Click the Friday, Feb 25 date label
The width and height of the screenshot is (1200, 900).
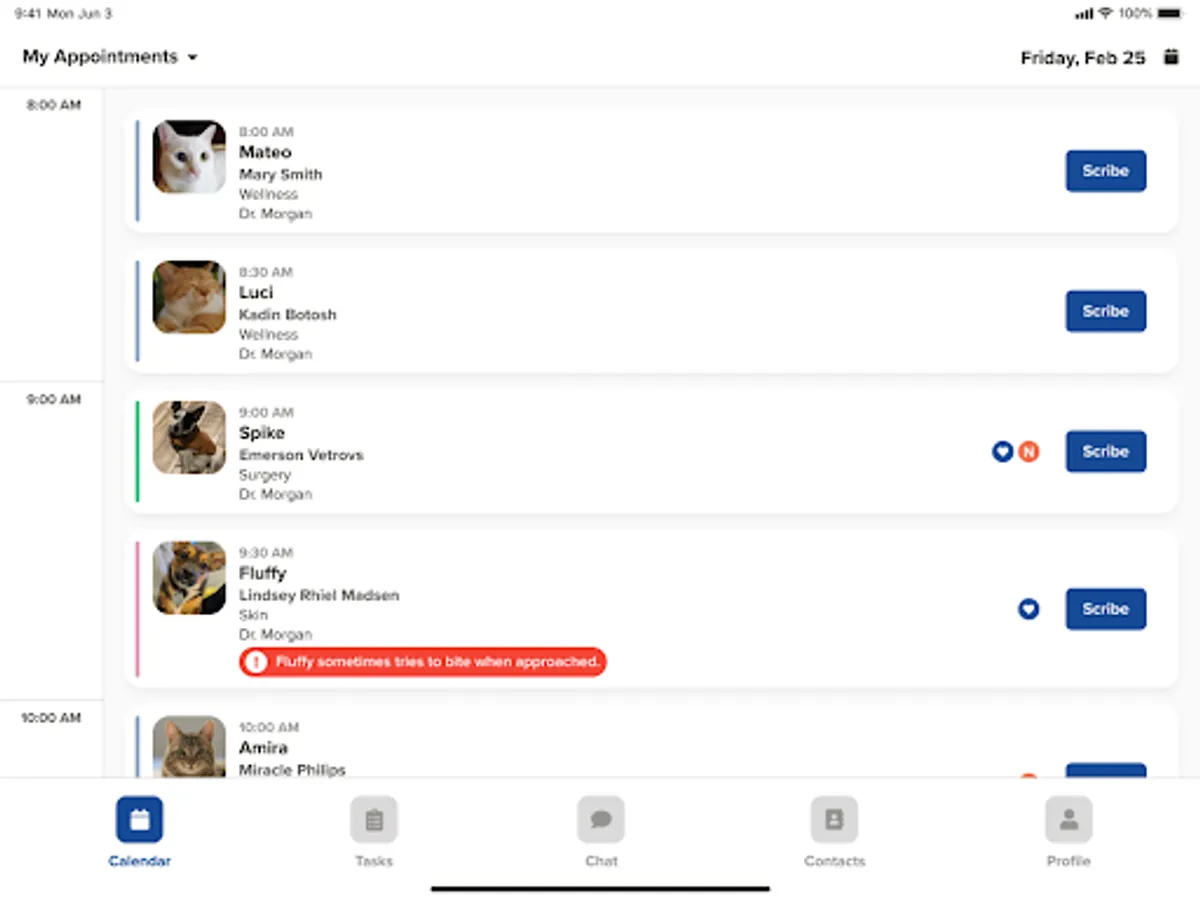click(1083, 58)
